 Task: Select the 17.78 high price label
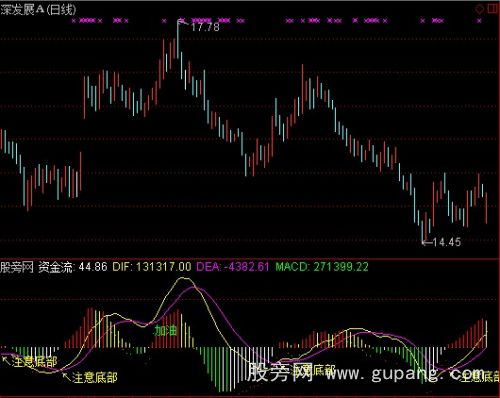click(x=205, y=27)
